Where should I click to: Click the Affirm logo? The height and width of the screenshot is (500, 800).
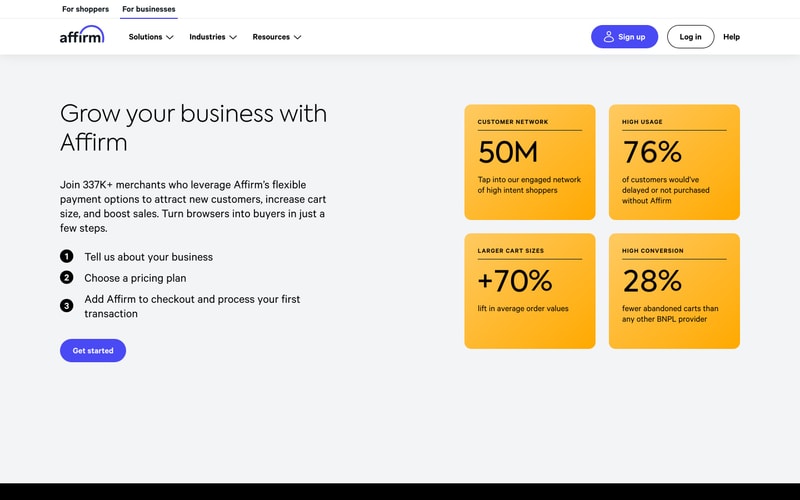point(82,35)
